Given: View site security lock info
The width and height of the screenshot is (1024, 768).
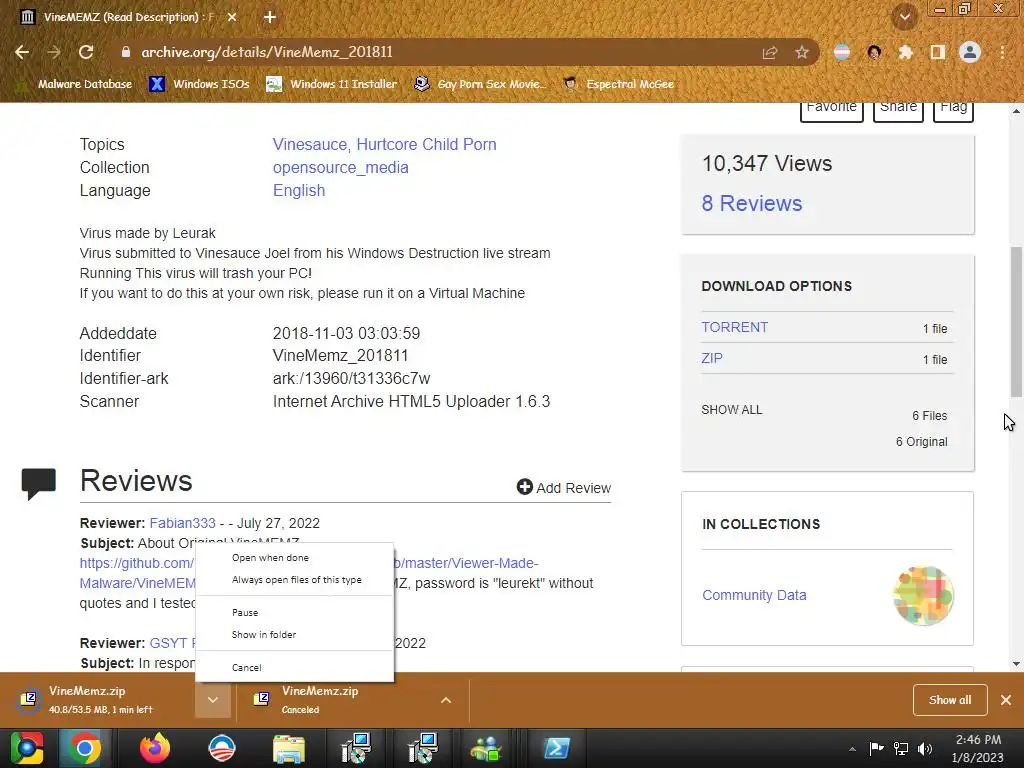Looking at the screenshot, I should [x=125, y=52].
